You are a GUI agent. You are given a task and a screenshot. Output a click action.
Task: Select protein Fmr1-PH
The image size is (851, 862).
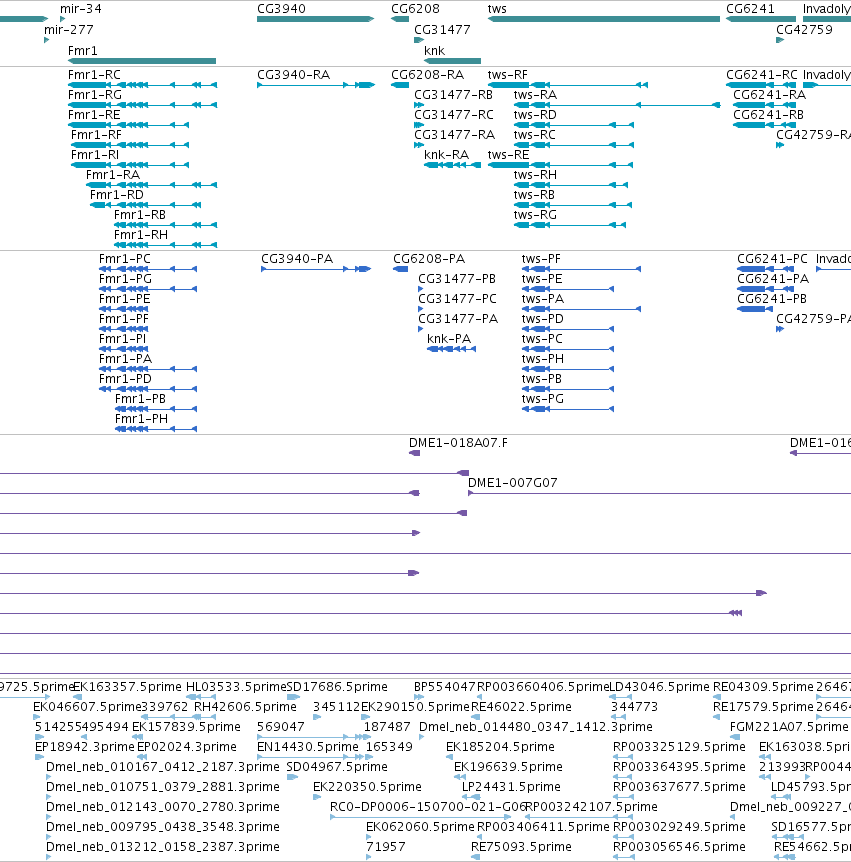[156, 429]
